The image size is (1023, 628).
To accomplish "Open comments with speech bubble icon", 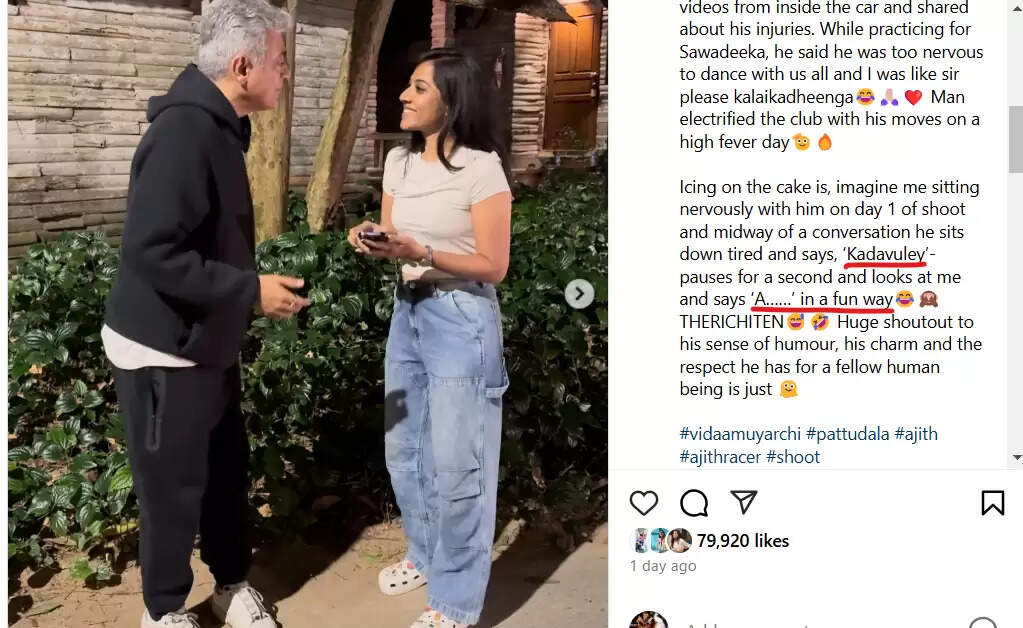I will (694, 503).
